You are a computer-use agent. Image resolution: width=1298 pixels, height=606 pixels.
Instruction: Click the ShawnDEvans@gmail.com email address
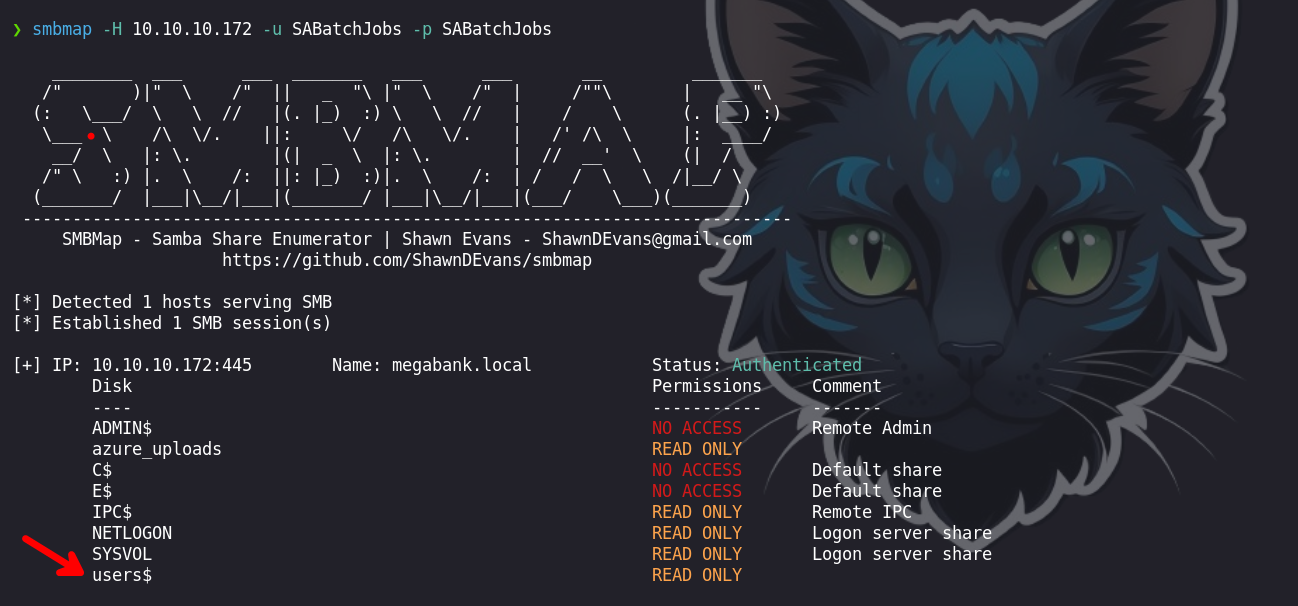click(x=646, y=239)
